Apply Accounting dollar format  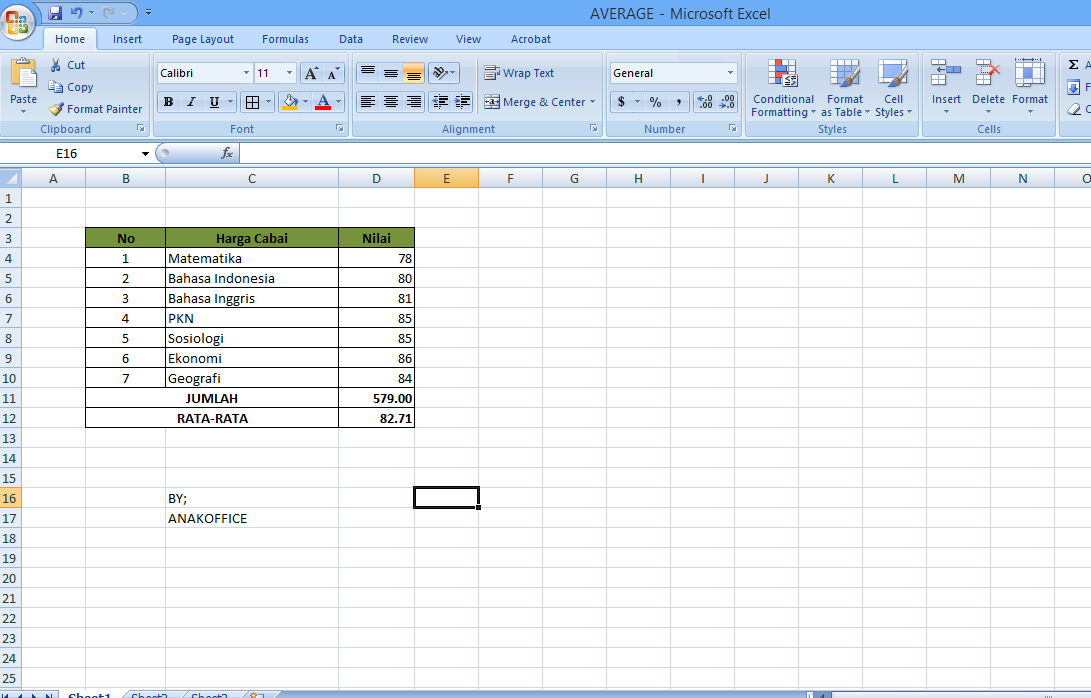pos(621,102)
